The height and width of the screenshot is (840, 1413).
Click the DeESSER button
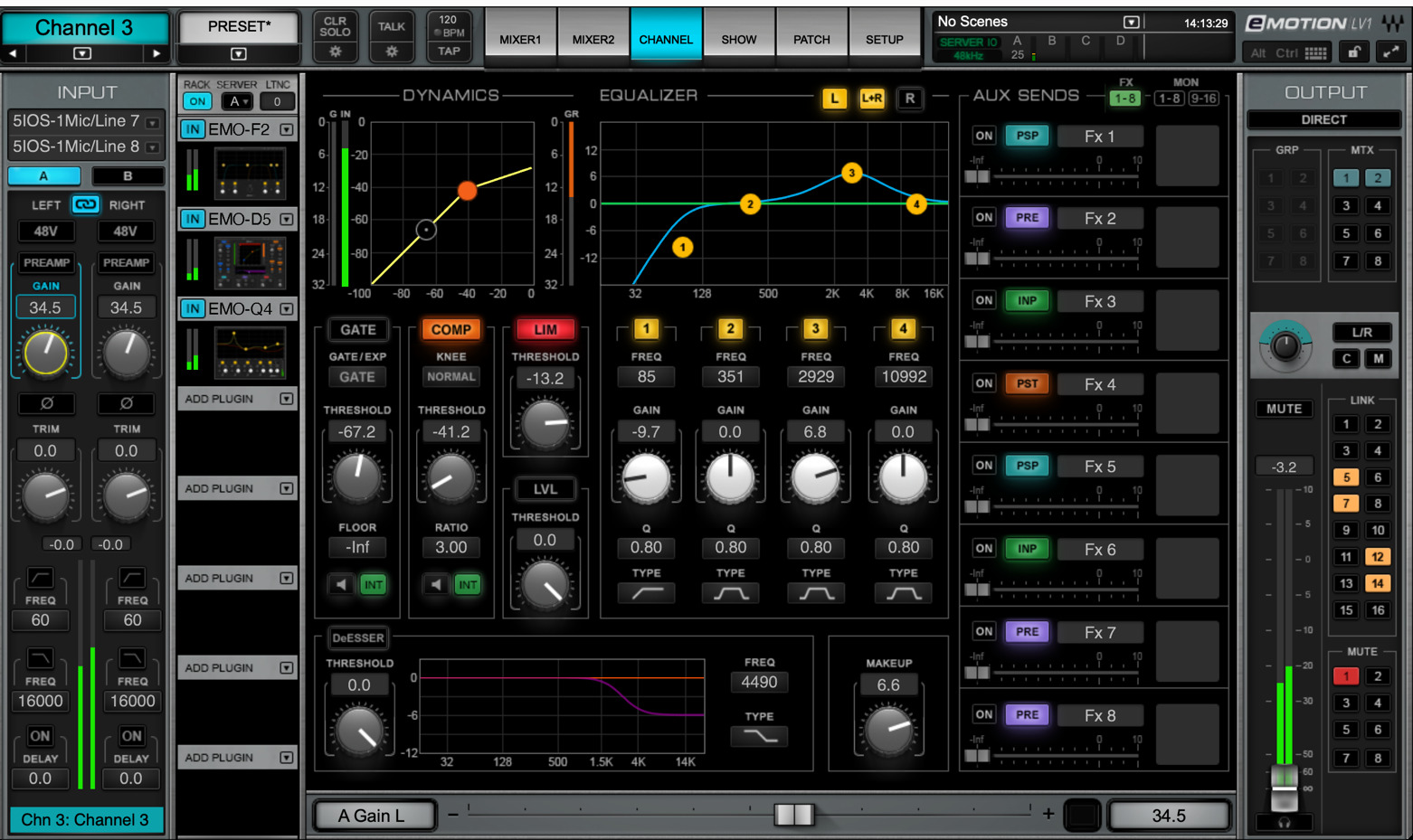(358, 637)
